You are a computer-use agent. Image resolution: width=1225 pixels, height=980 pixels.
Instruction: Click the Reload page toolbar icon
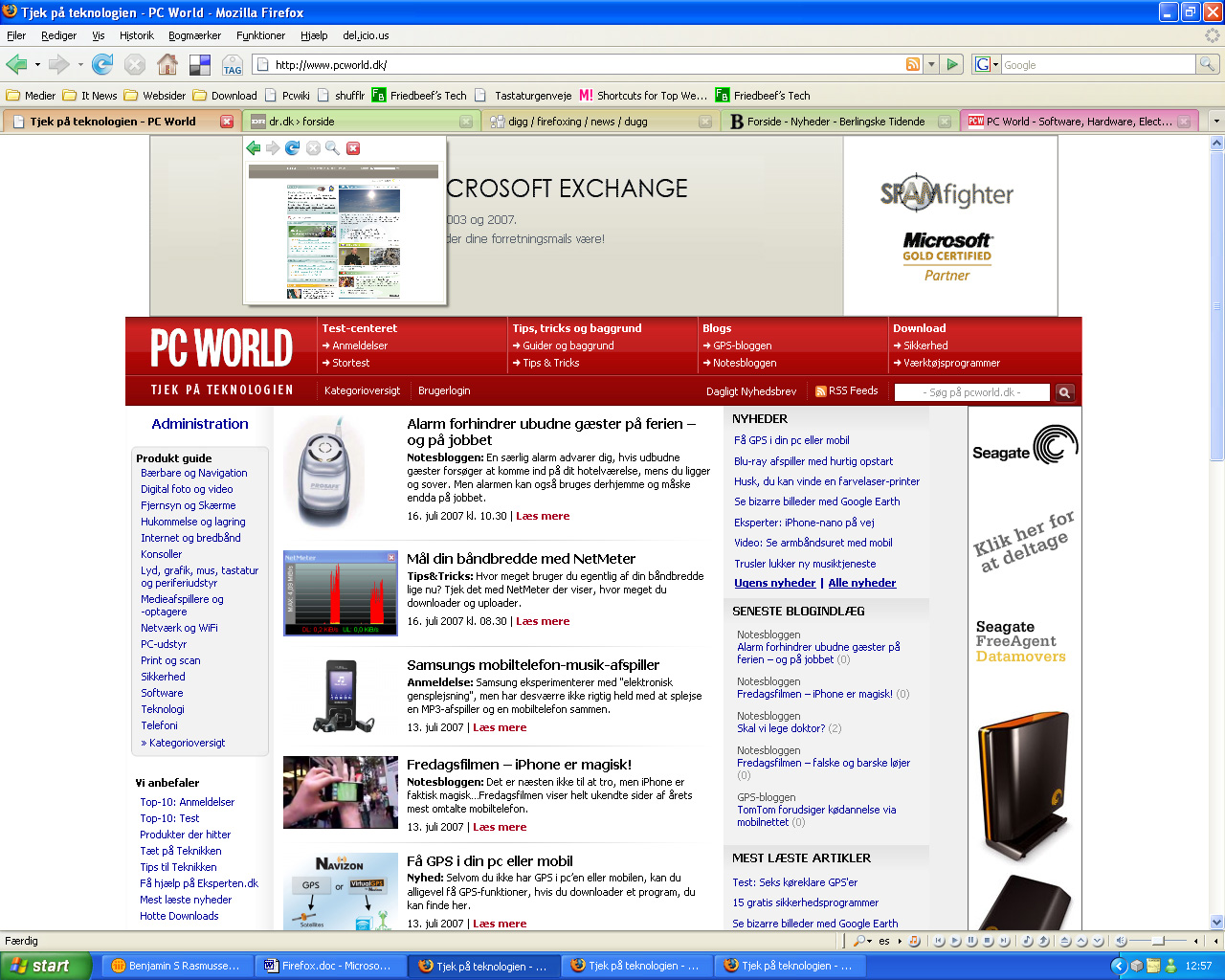tap(102, 64)
